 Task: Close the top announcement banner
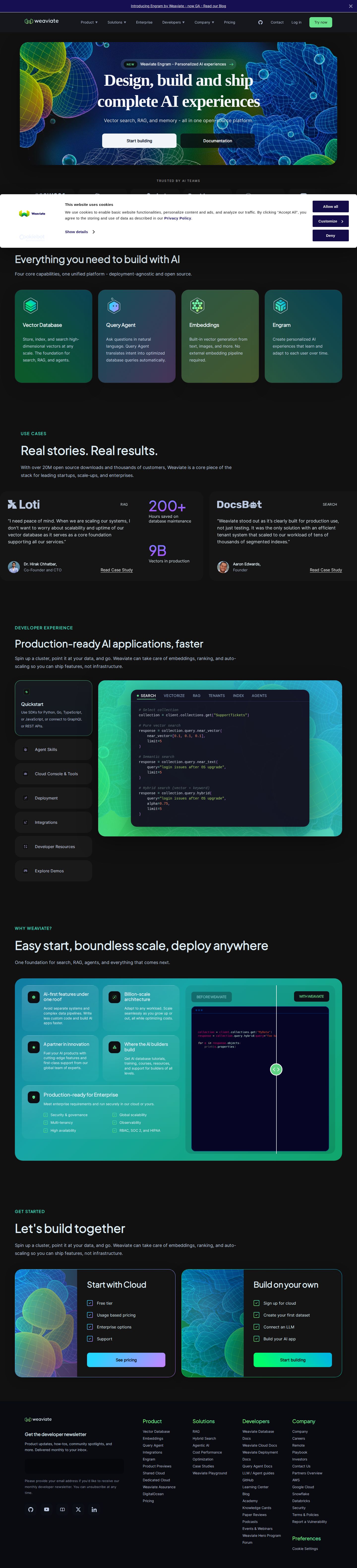pos(350,6)
